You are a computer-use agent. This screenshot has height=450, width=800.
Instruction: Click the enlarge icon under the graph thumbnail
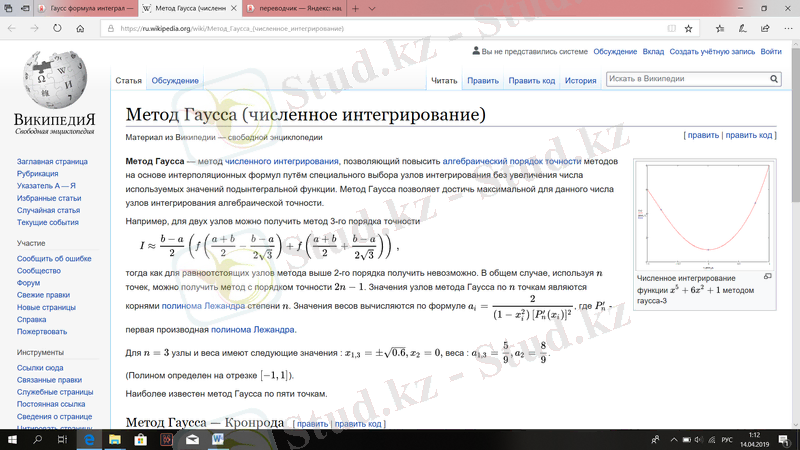point(767,275)
